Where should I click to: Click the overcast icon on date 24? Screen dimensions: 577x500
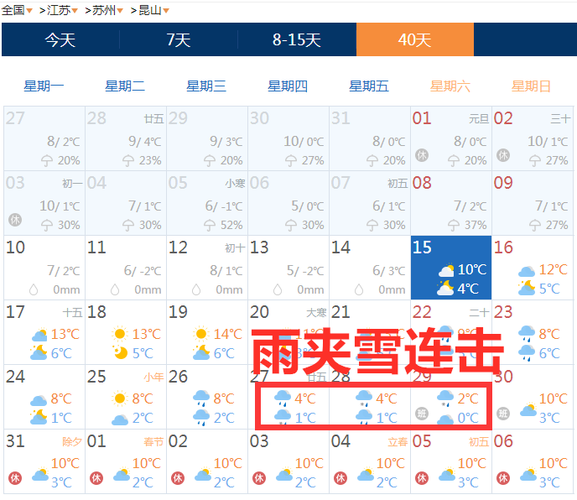pyautogui.click(x=39, y=400)
